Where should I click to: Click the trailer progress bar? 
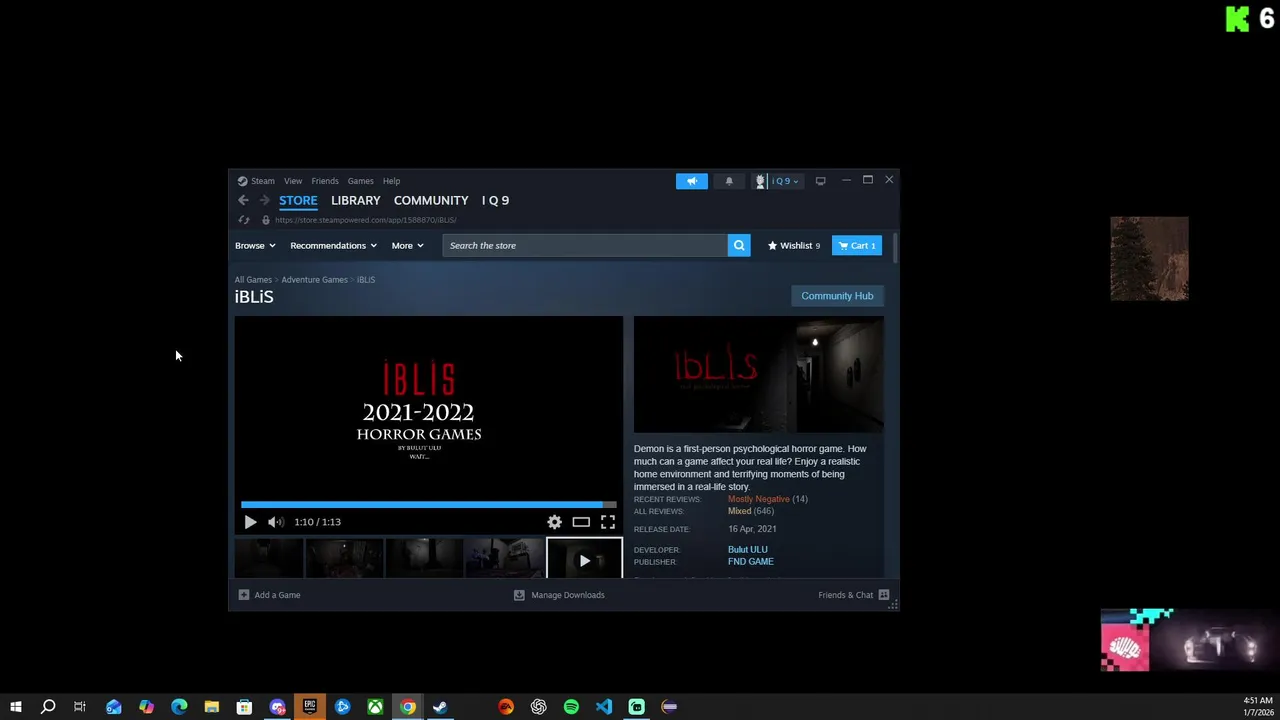428,505
